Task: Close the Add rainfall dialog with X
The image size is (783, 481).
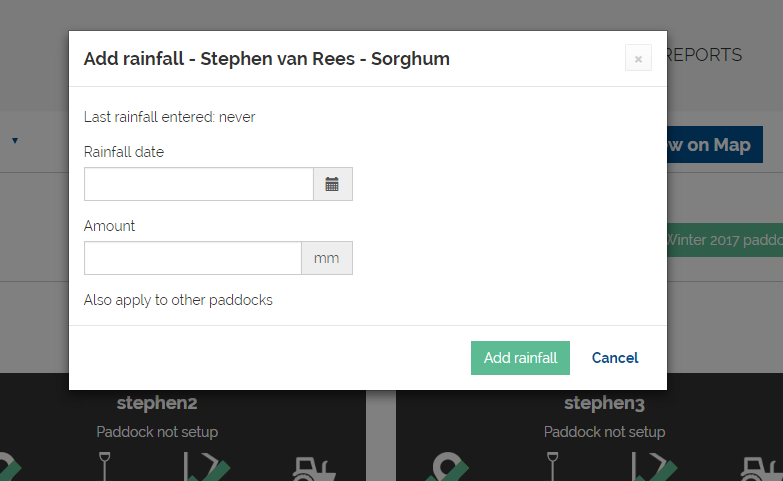Action: [638, 59]
